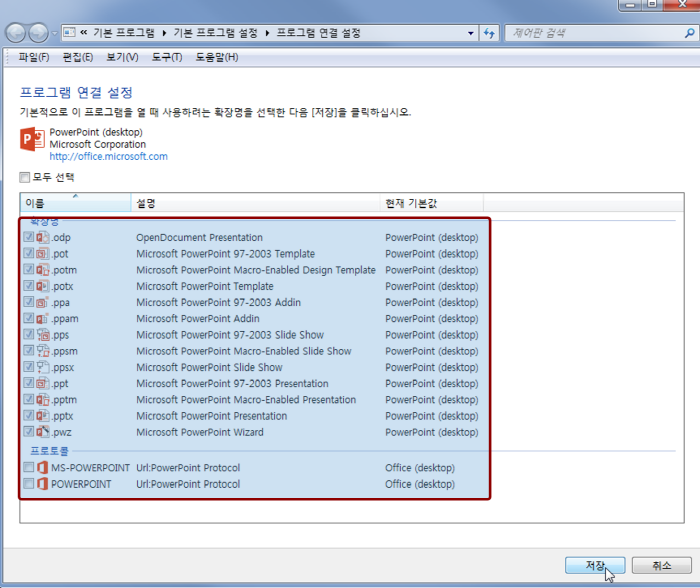Click the .ppam file type icon
700x588 pixels.
[x=42, y=318]
